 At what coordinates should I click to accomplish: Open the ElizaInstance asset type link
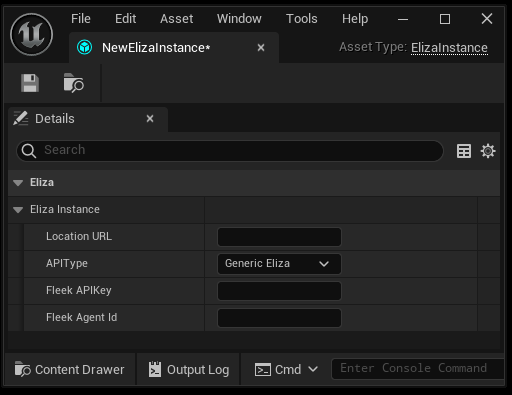tap(449, 48)
